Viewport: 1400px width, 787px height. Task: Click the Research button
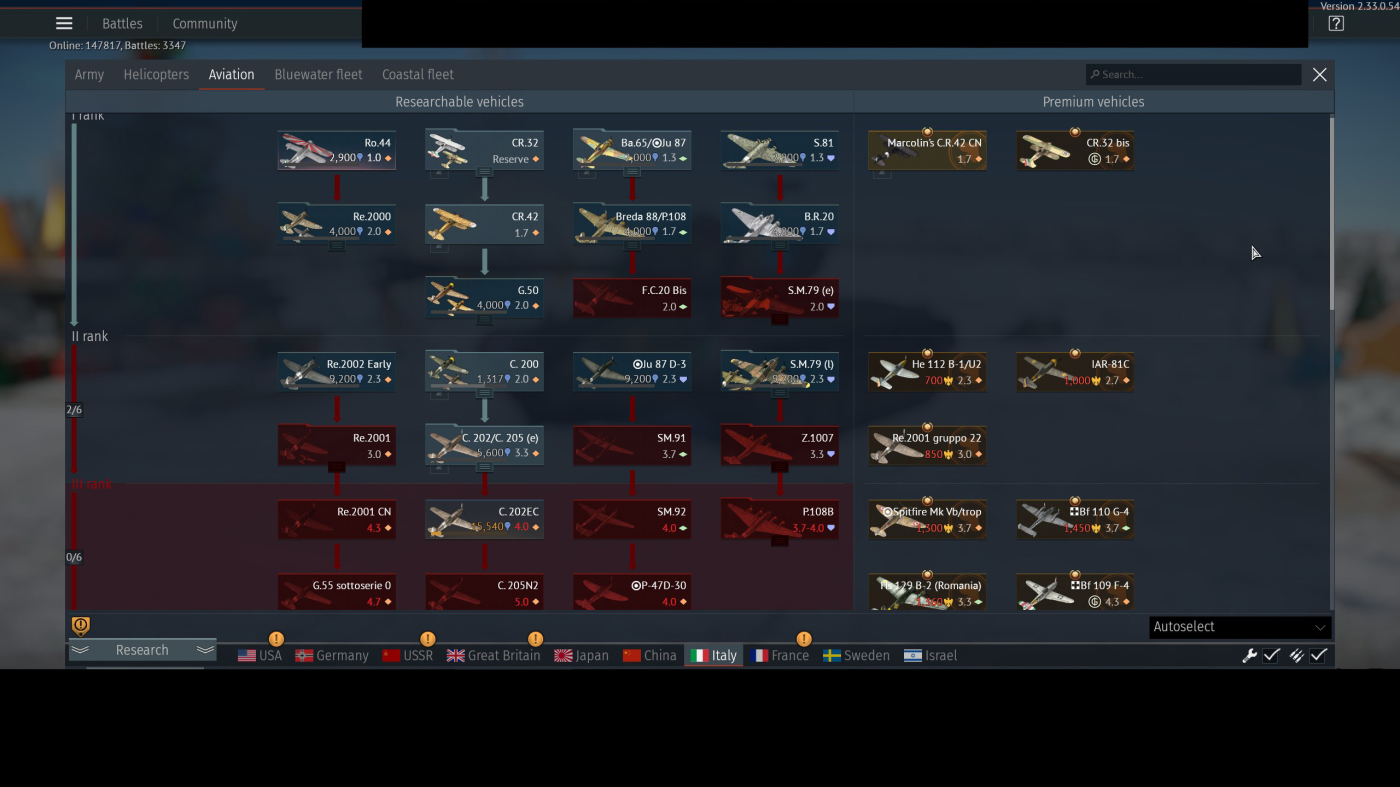pyautogui.click(x=142, y=650)
